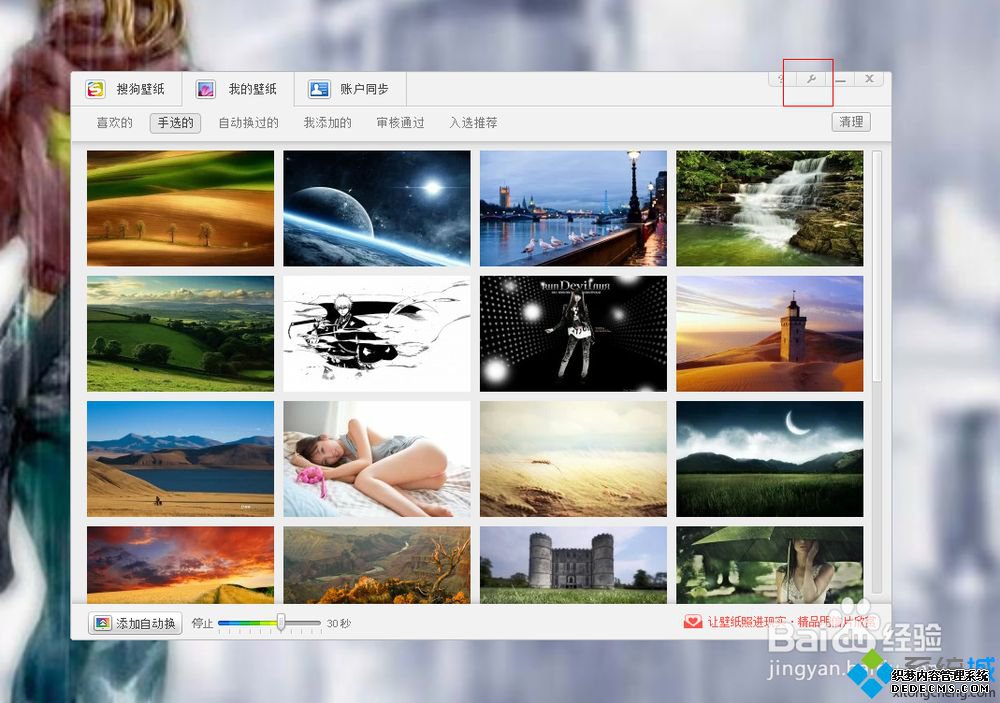
Task: Select the green hills countryside wallpaper
Action: [180, 334]
